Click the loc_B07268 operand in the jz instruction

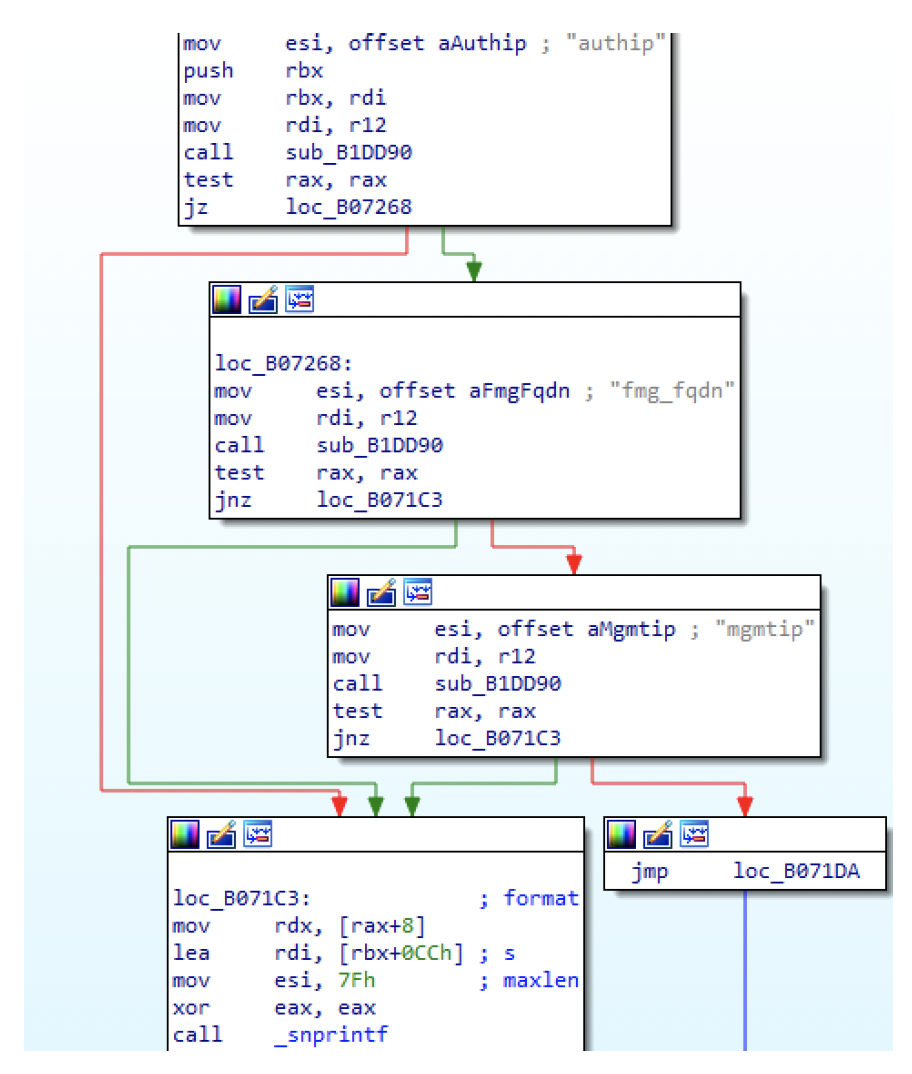coord(347,207)
